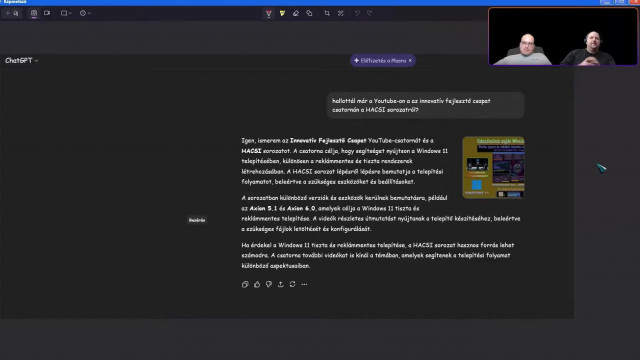This screenshot has height=360, width=640.
Task: Copy the ChatGPT response
Action: pos(245,284)
